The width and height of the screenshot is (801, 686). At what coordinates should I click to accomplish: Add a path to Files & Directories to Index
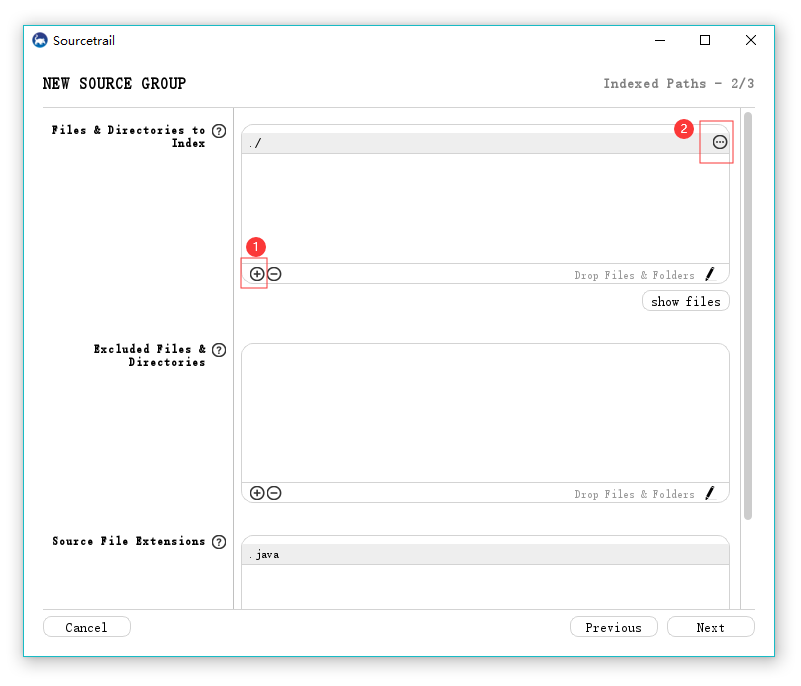(257, 274)
